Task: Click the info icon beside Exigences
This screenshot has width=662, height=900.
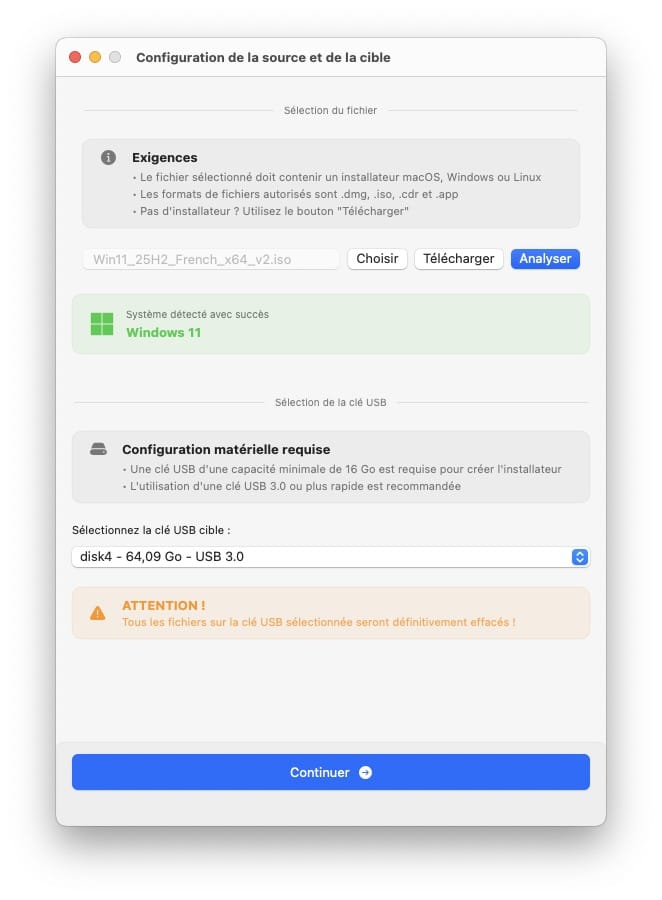Action: [108, 157]
